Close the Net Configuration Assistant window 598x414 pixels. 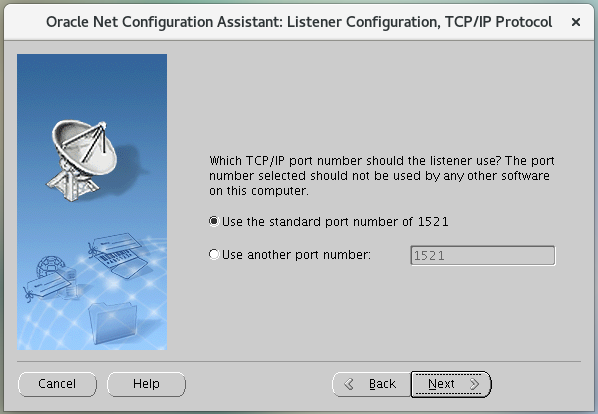[576, 22]
